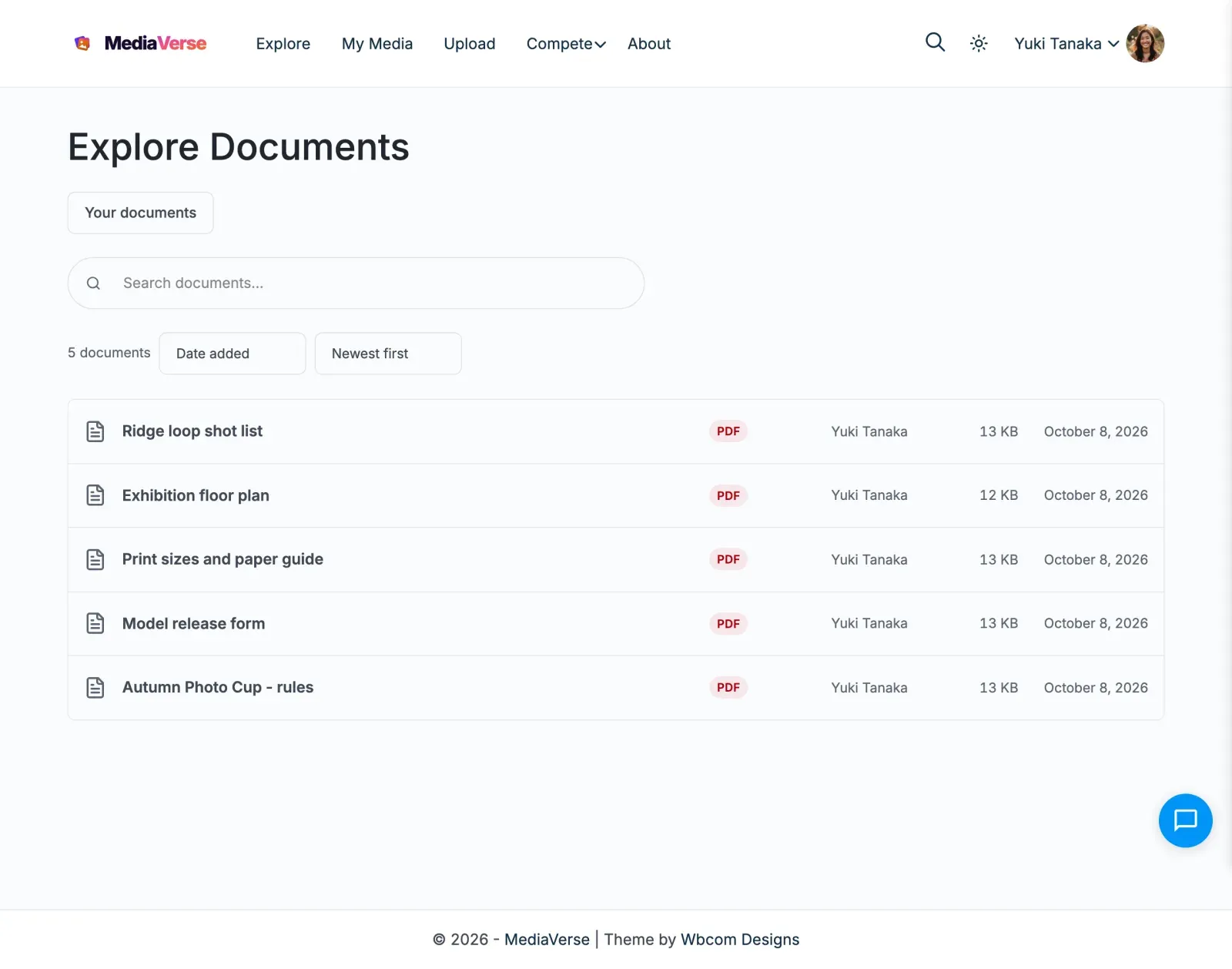Click the PDF badge on Autumn Photo Cup - rules

pyautogui.click(x=728, y=687)
